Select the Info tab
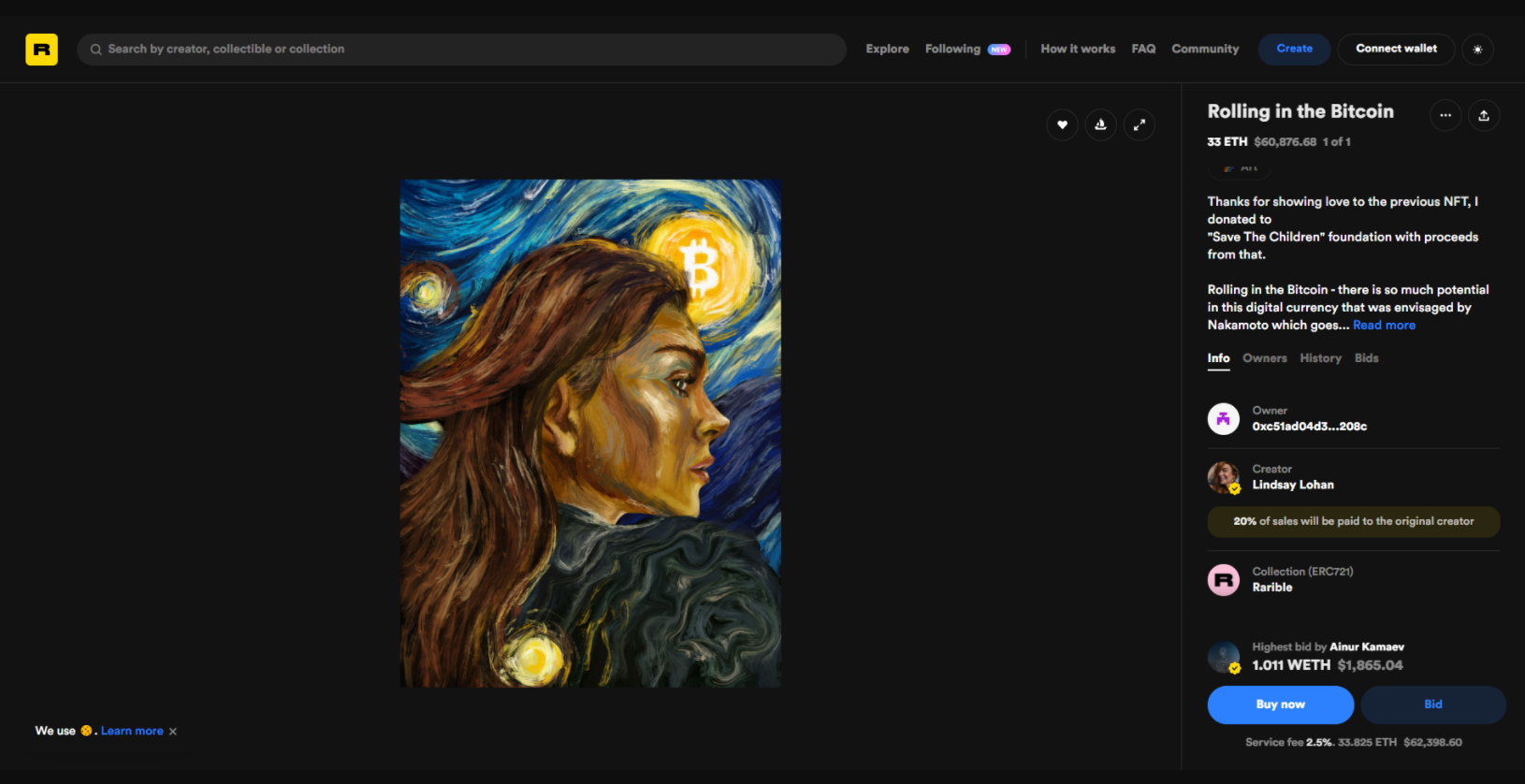This screenshot has width=1525, height=784. pos(1218,358)
